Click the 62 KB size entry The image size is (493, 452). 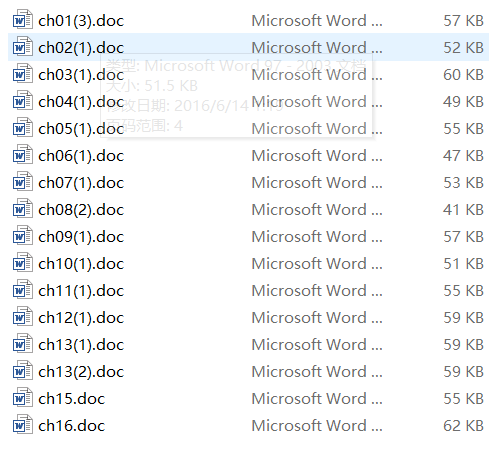pos(463,425)
